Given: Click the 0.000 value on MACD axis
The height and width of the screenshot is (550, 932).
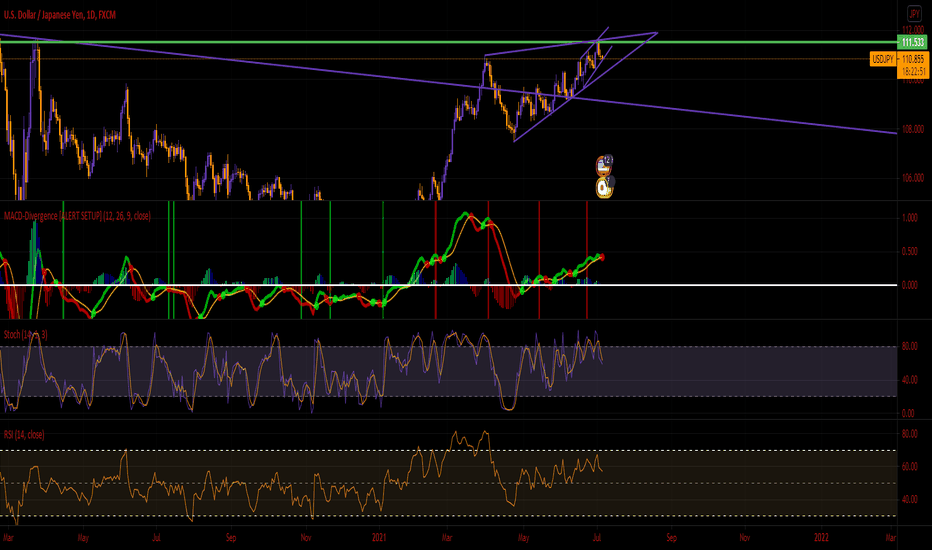Looking at the screenshot, I should 909,285.
